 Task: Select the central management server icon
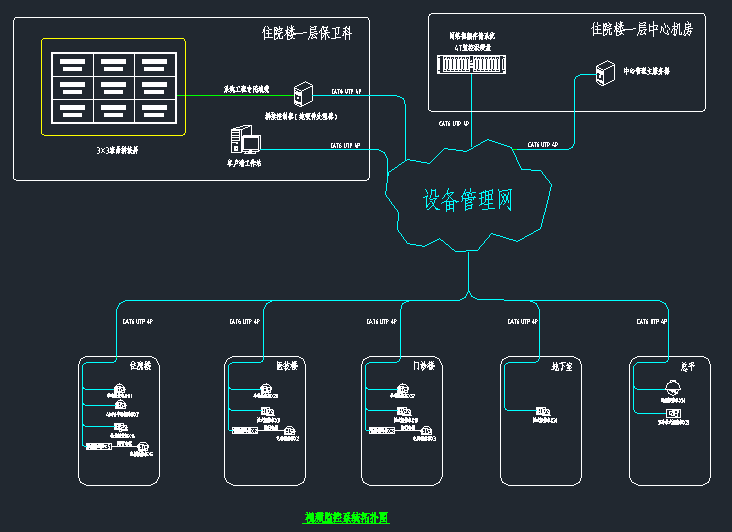(x=604, y=72)
